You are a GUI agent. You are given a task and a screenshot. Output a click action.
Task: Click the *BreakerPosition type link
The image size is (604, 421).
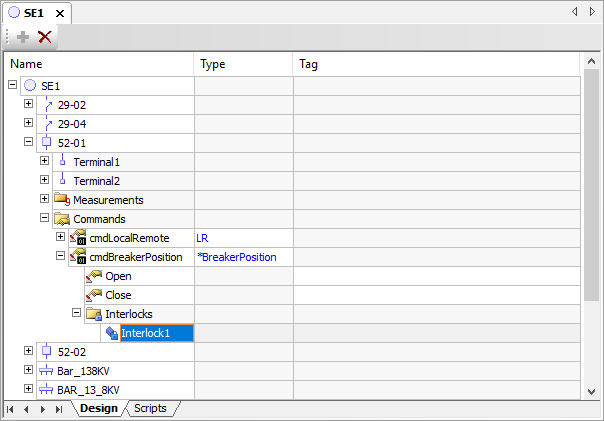click(x=236, y=257)
